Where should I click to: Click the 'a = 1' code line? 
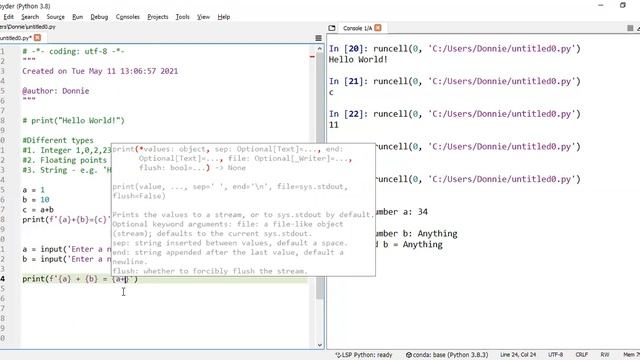(33, 190)
